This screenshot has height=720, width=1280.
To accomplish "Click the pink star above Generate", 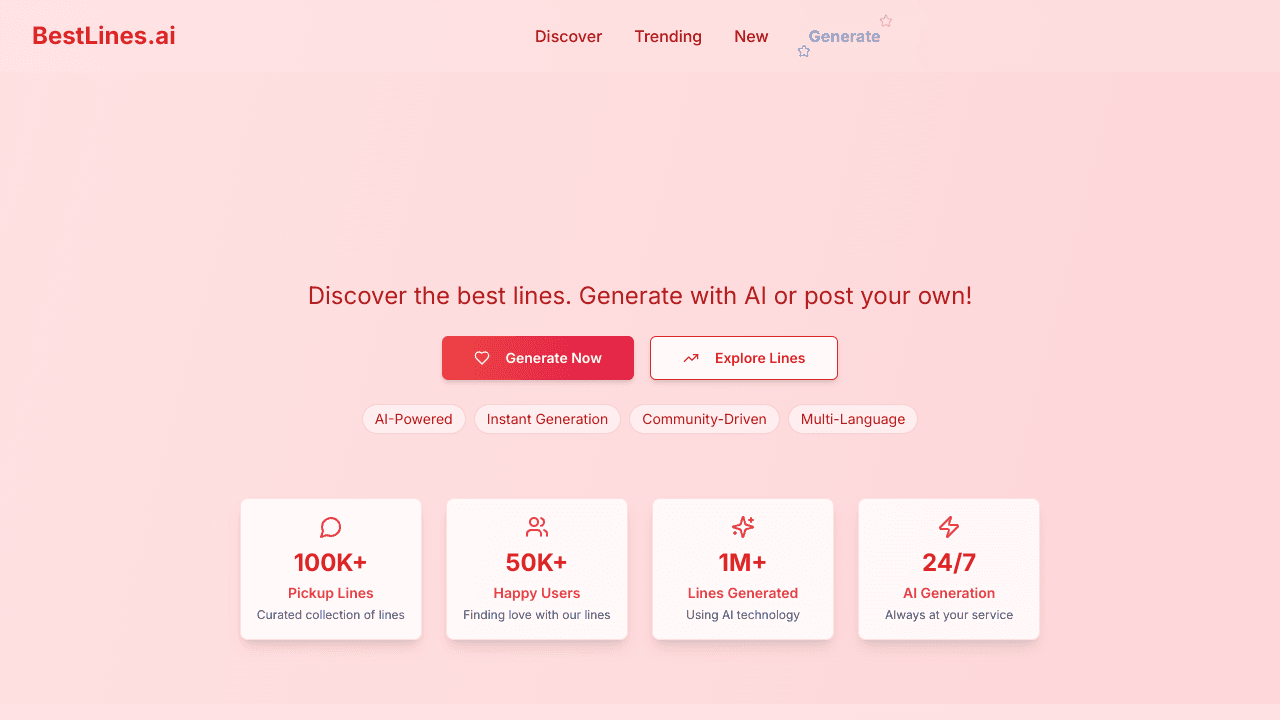I will pos(886,21).
